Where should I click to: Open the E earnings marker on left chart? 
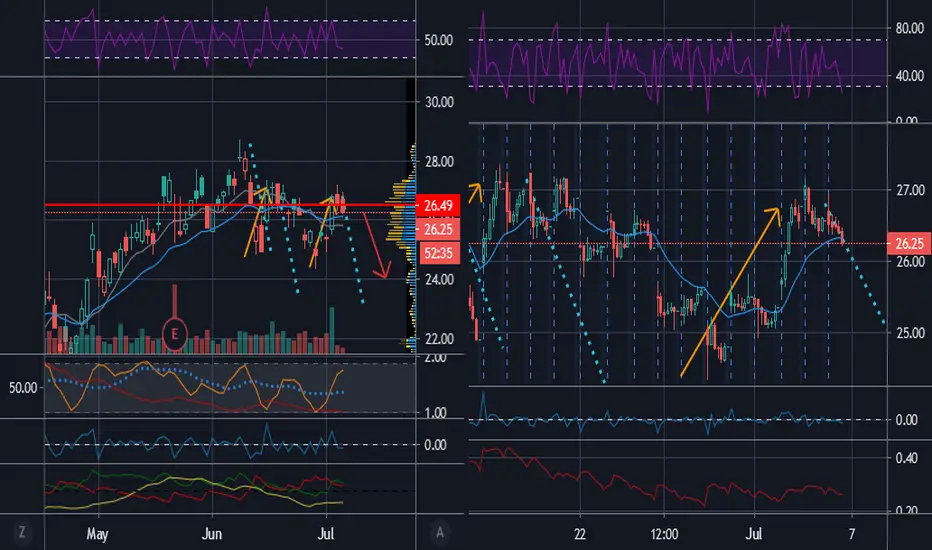175,334
